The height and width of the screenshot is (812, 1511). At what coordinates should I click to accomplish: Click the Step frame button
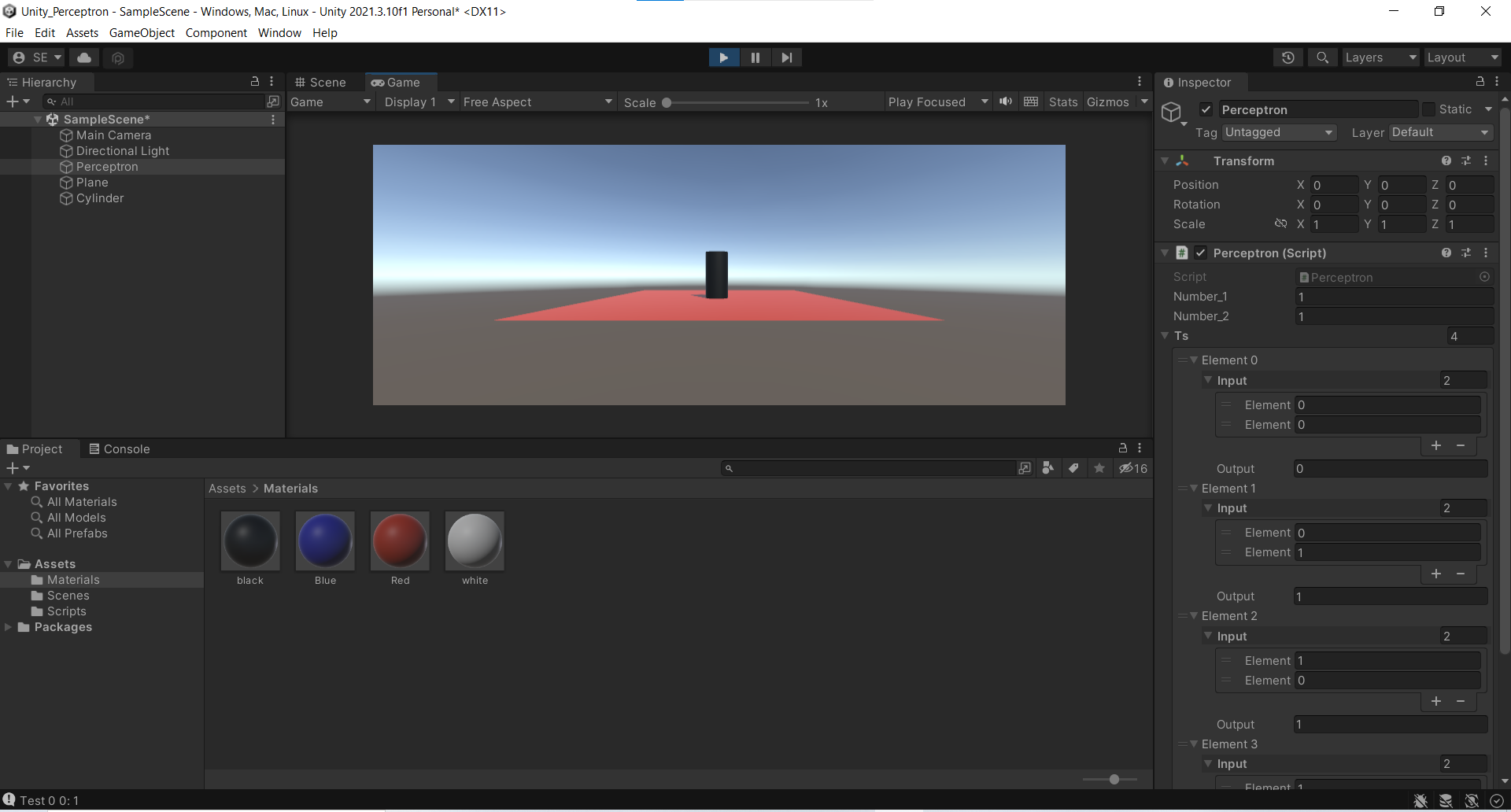click(x=786, y=57)
